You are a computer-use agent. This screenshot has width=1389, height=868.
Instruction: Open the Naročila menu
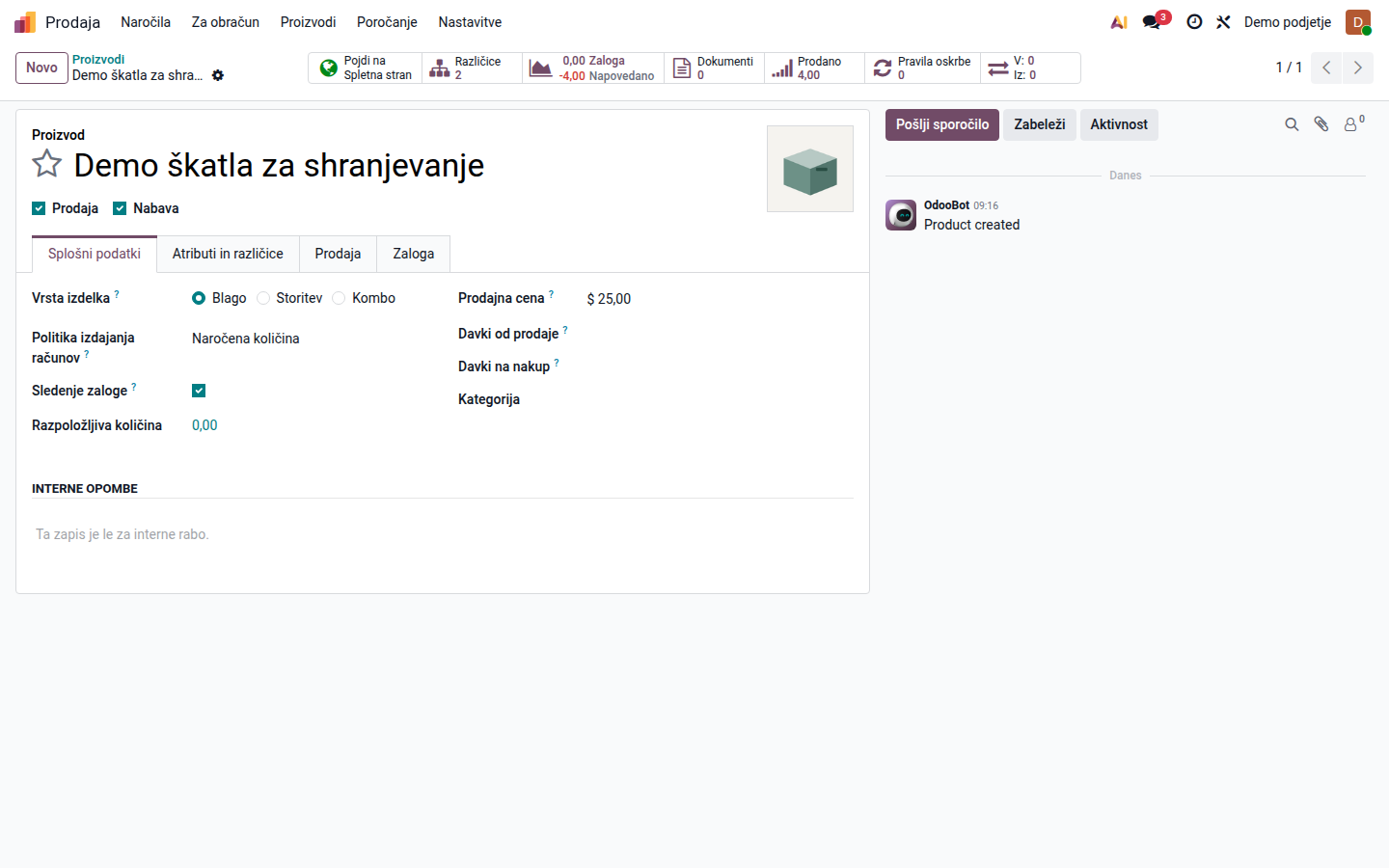click(x=146, y=22)
